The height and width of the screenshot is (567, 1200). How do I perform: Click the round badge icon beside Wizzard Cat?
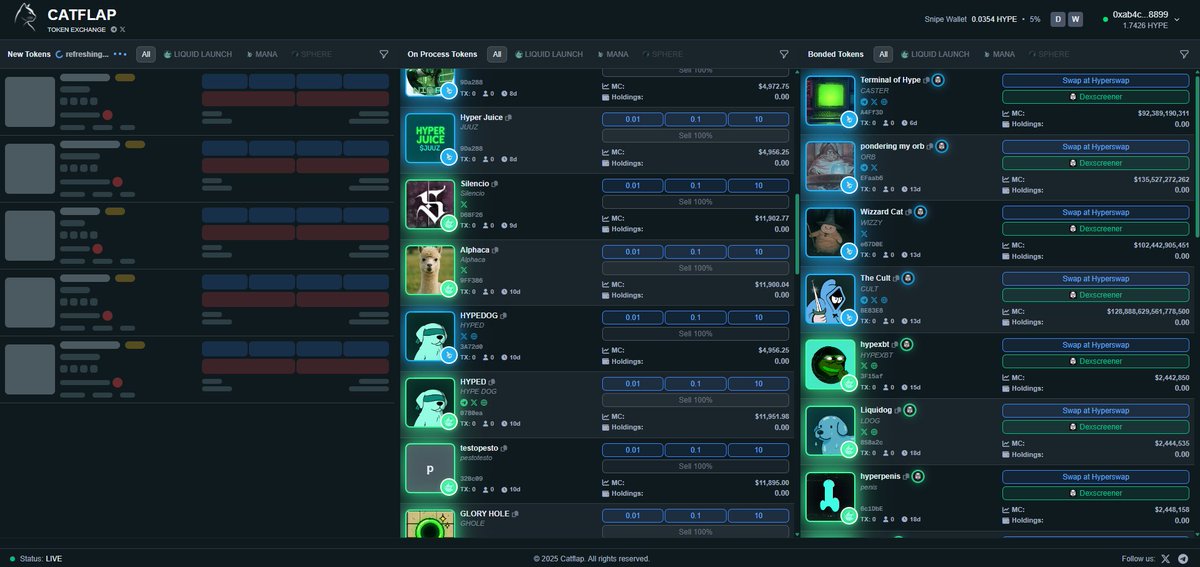(920, 212)
